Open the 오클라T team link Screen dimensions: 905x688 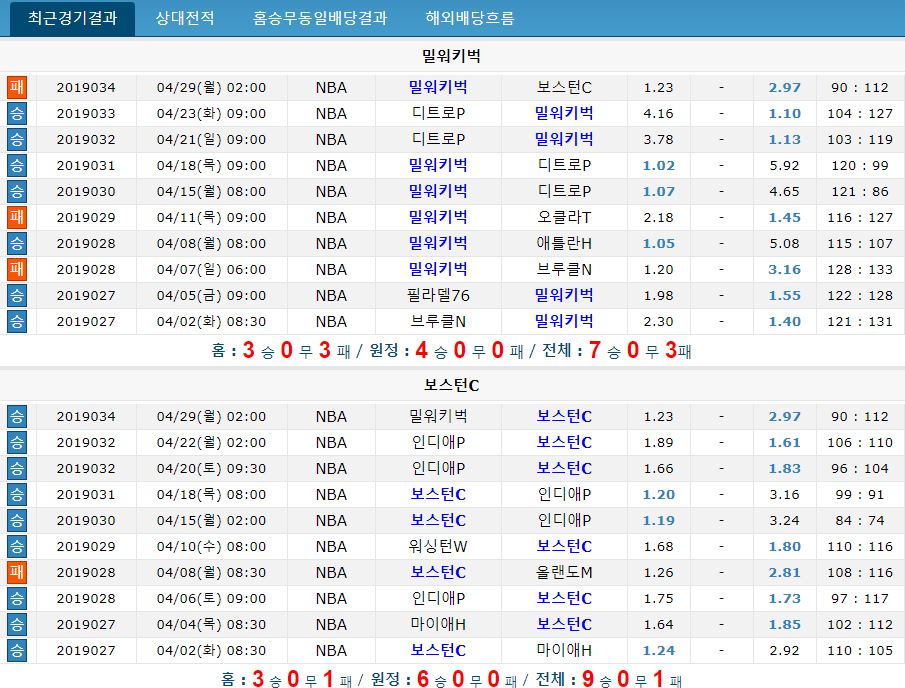click(564, 217)
